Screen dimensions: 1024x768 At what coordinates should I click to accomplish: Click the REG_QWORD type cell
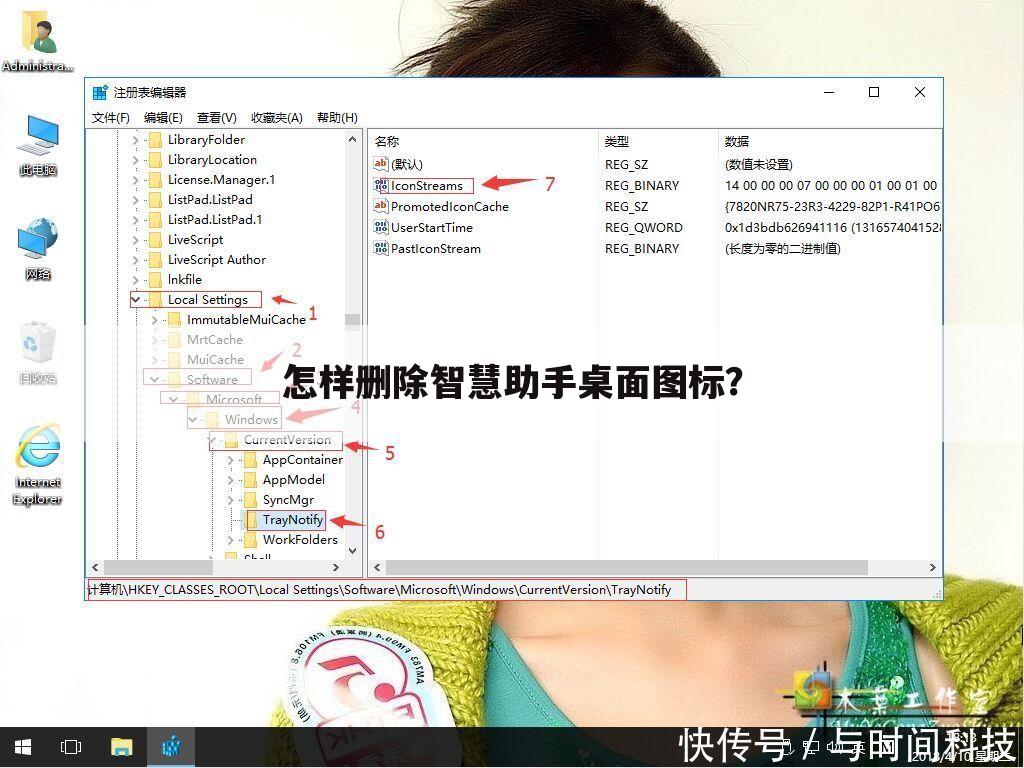[643, 227]
